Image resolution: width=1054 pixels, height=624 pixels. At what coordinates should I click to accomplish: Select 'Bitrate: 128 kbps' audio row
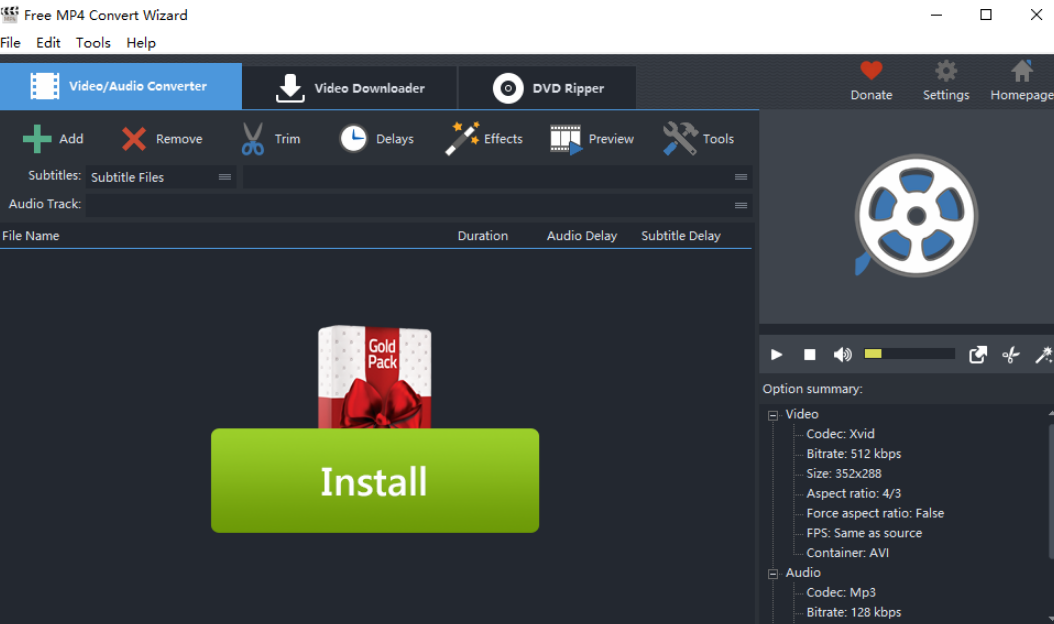pyautogui.click(x=854, y=613)
